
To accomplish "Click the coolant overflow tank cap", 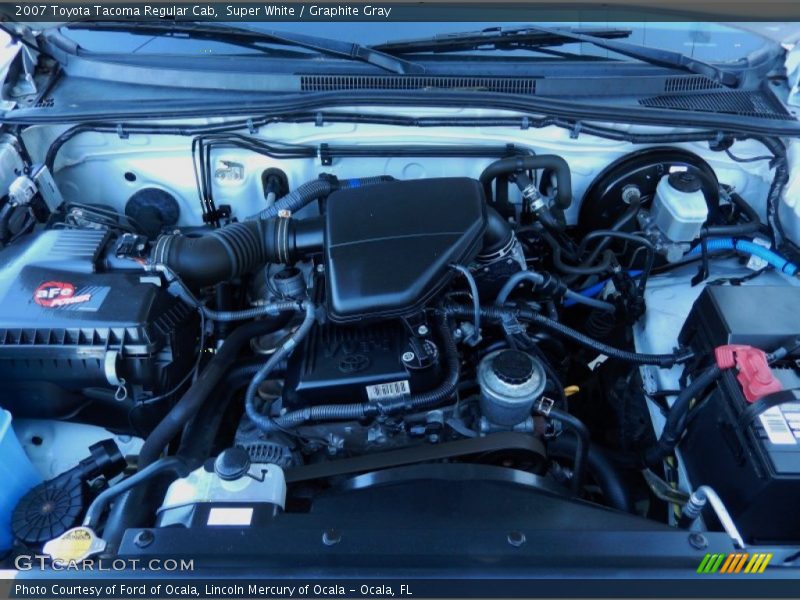I will tap(232, 463).
